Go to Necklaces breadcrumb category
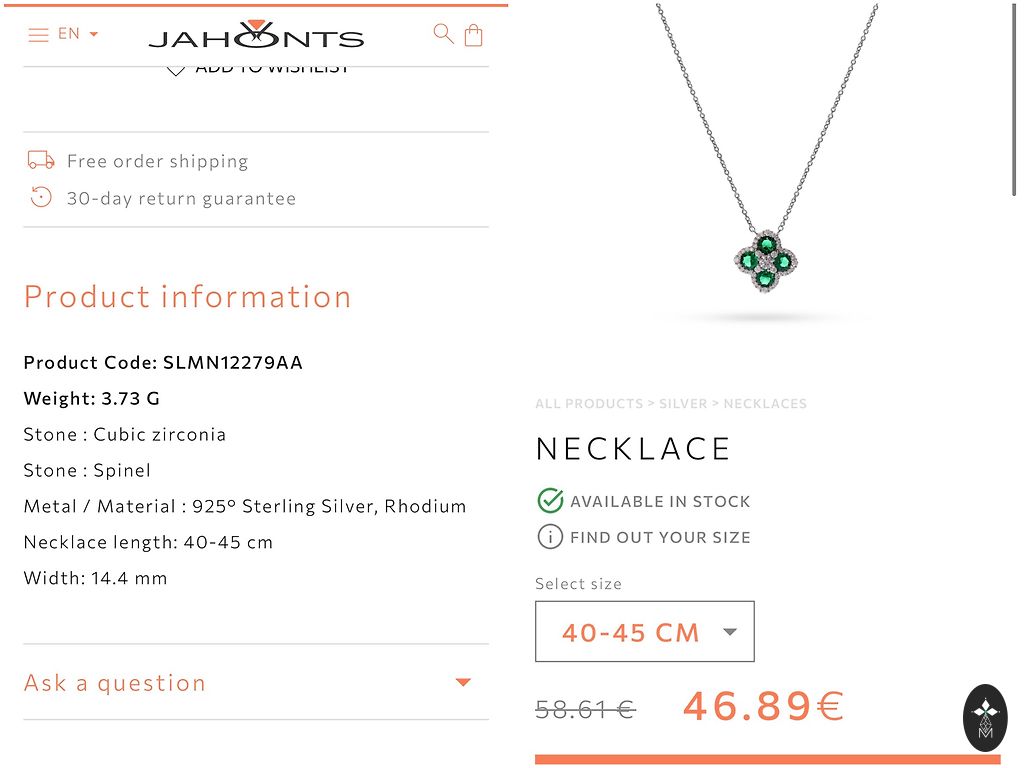 click(765, 404)
